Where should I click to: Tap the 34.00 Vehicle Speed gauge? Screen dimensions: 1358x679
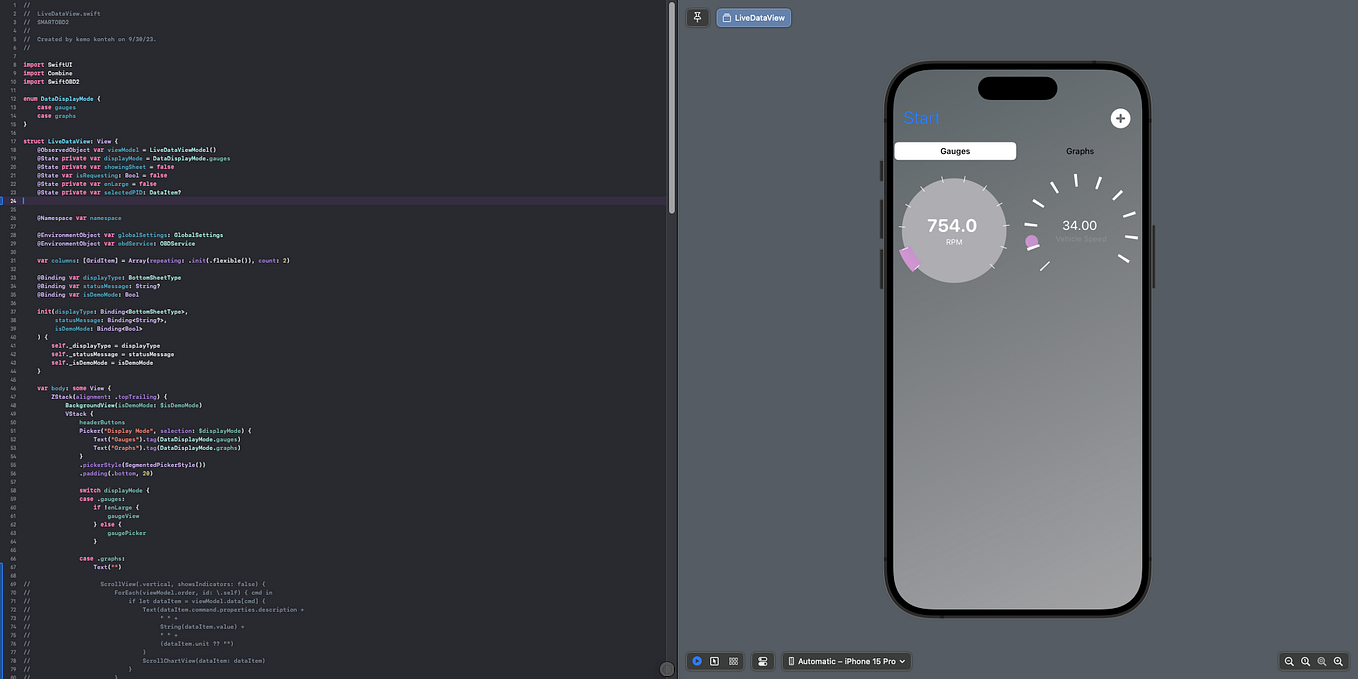pyautogui.click(x=1079, y=230)
